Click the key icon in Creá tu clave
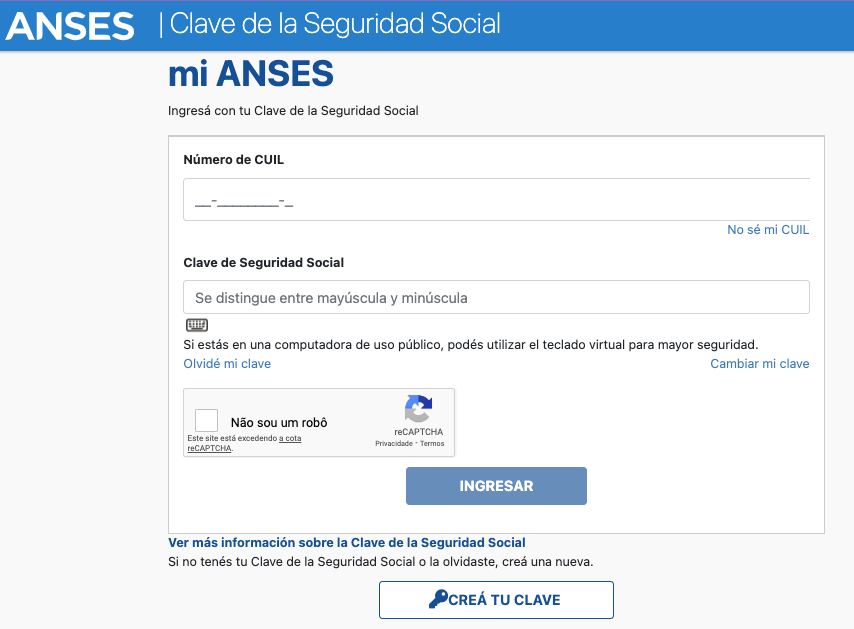 click(438, 599)
